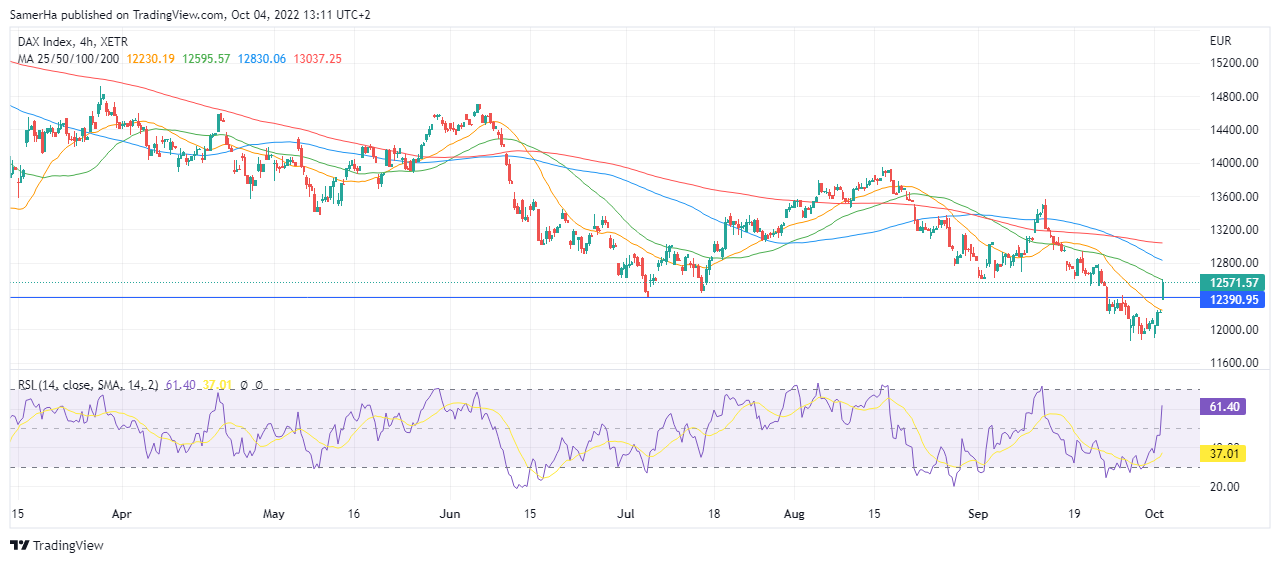
Task: Click the 15200.00 price axis label
Action: pos(1233,63)
